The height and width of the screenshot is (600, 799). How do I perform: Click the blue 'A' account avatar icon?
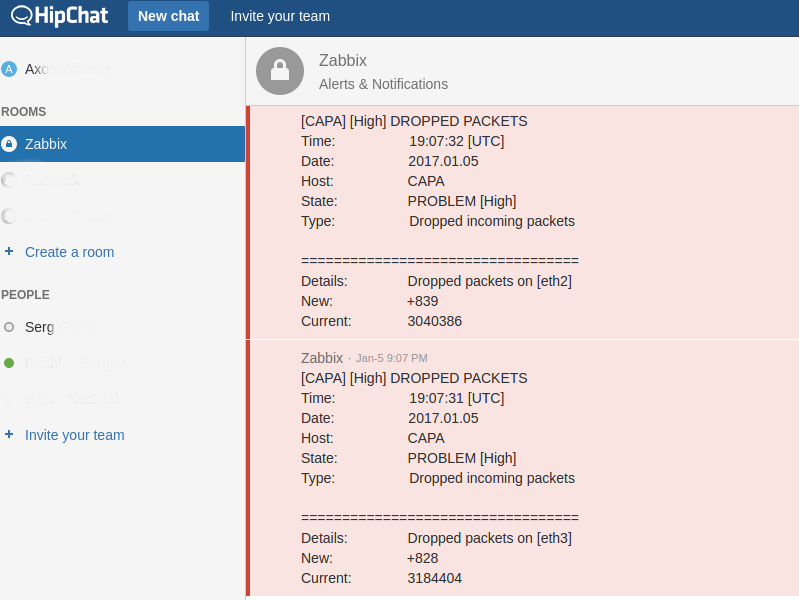click(x=9, y=69)
